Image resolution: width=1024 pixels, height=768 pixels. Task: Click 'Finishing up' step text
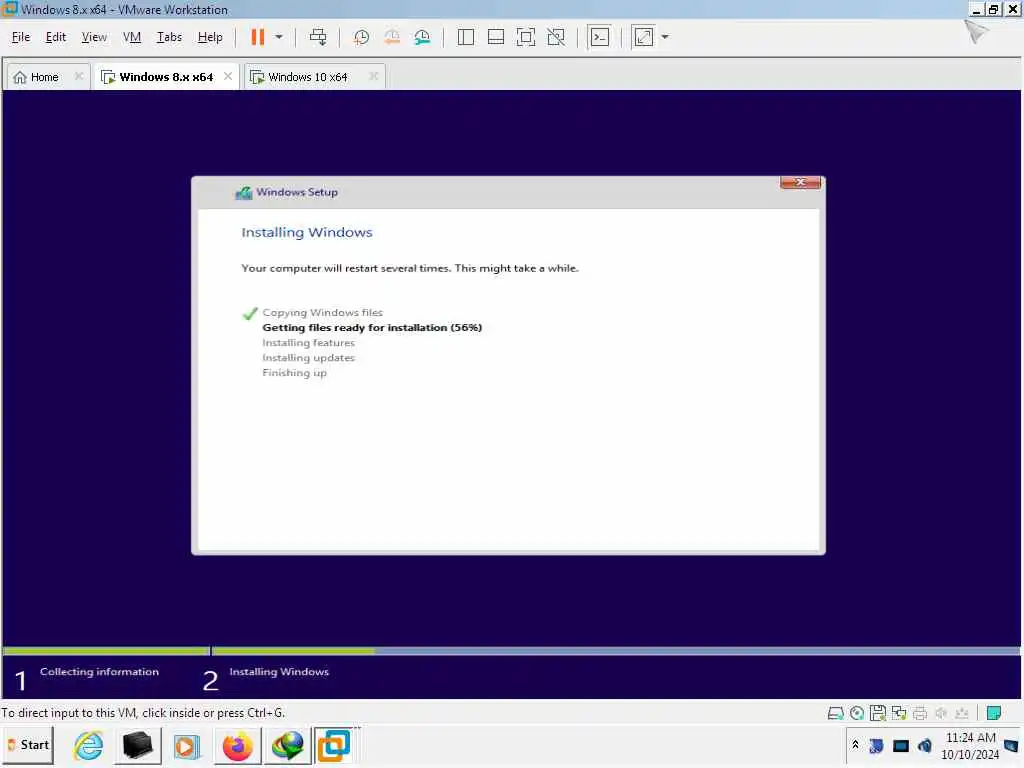coord(295,373)
